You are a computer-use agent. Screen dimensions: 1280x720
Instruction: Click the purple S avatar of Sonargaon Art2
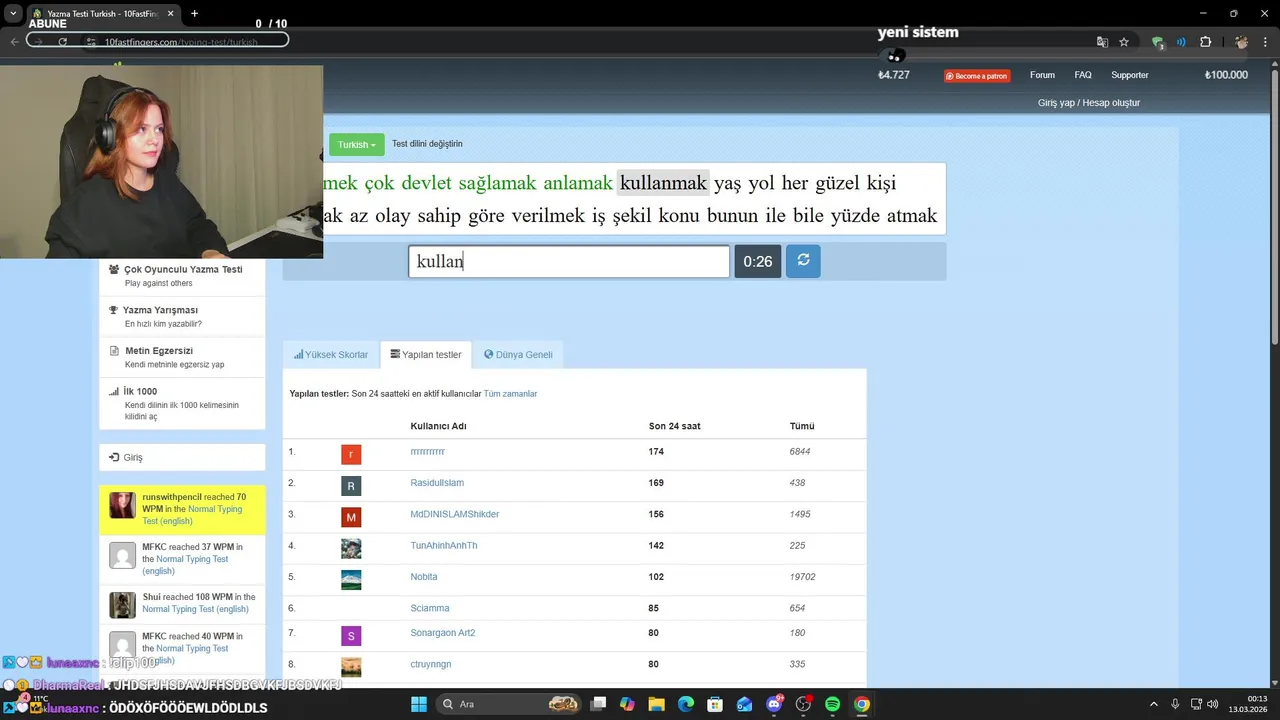(x=351, y=636)
